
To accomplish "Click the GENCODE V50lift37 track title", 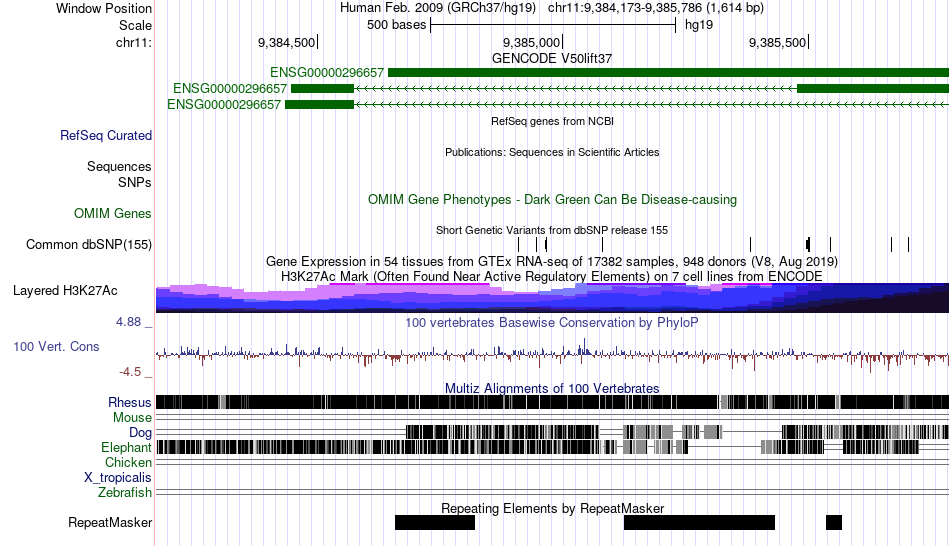I will [x=552, y=59].
